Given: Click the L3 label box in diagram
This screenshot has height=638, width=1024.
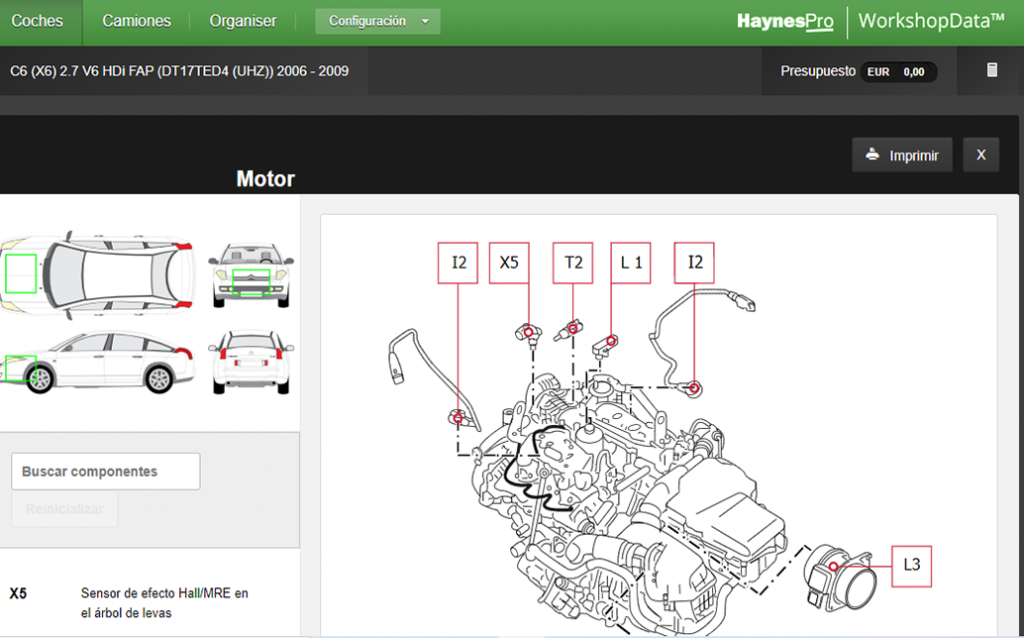Looking at the screenshot, I should [912, 566].
